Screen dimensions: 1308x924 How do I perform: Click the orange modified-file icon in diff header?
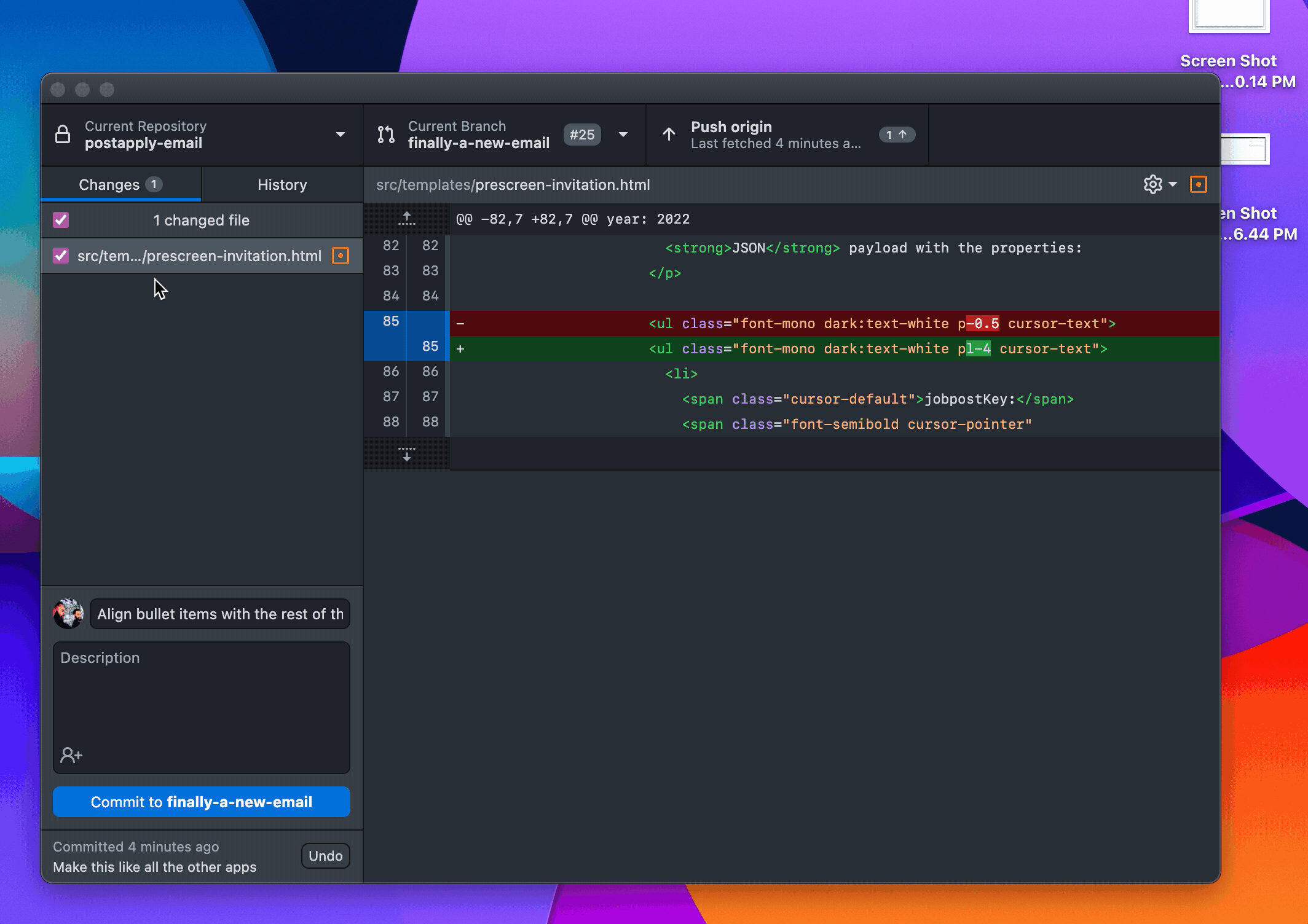coord(1198,184)
